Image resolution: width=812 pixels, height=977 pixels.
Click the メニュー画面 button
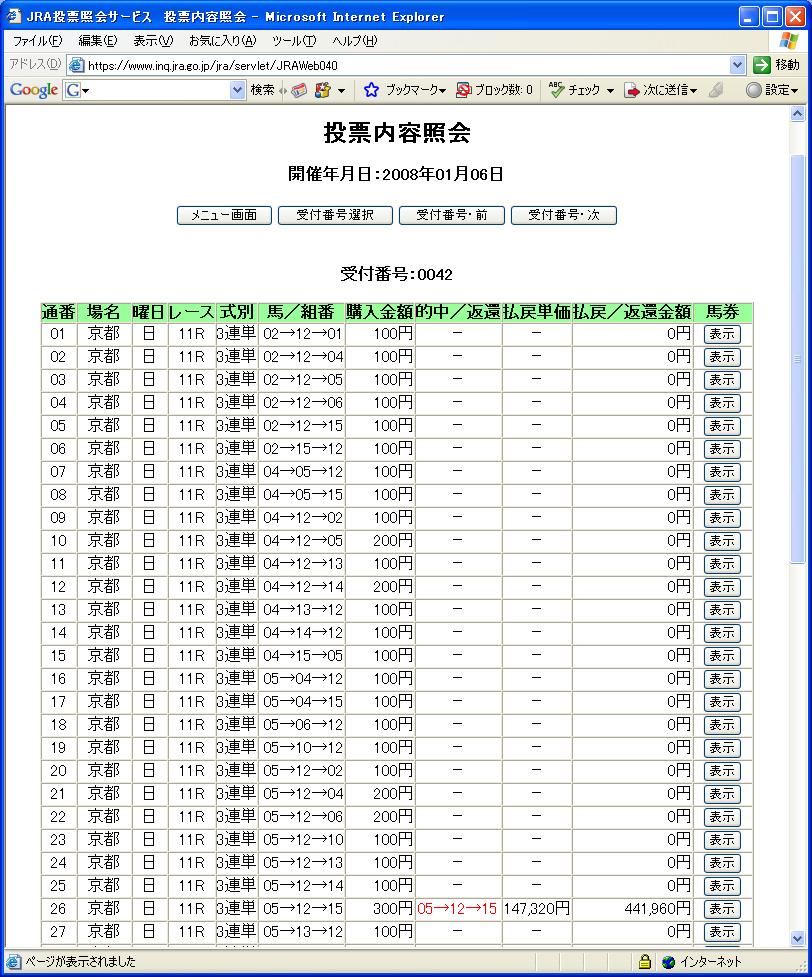[224, 216]
